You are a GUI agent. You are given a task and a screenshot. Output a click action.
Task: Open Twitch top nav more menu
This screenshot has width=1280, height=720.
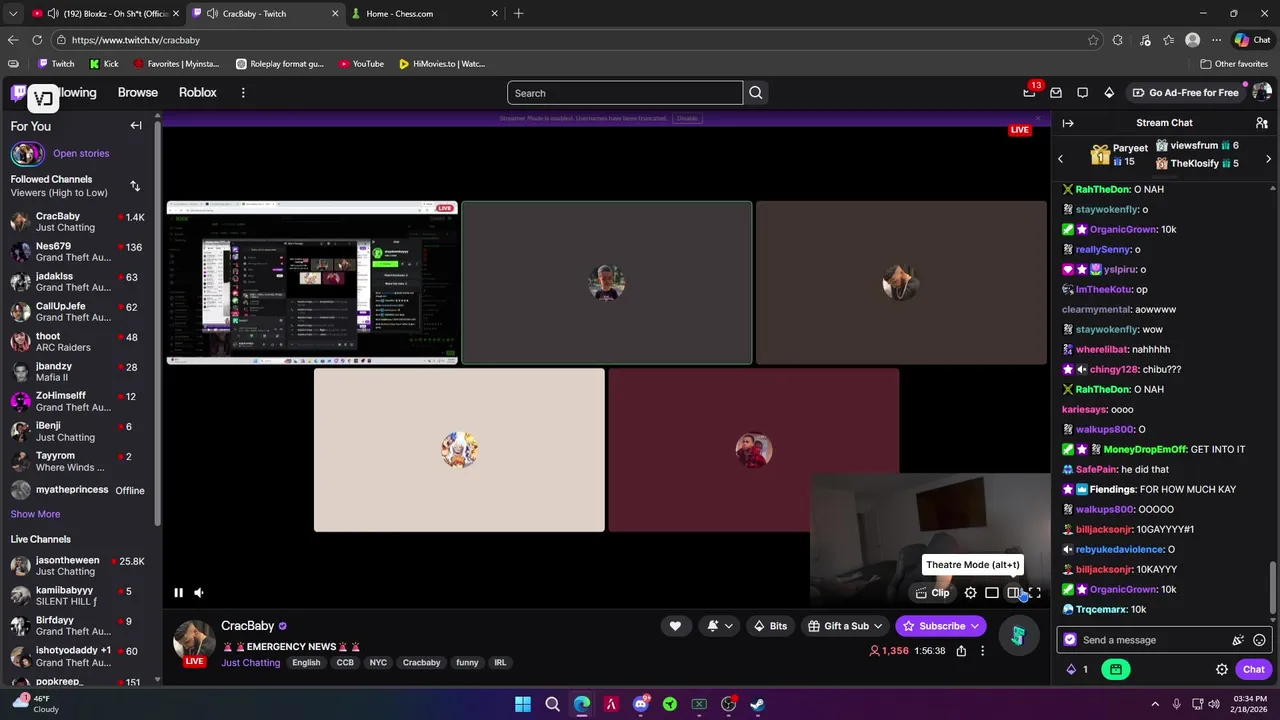242,92
